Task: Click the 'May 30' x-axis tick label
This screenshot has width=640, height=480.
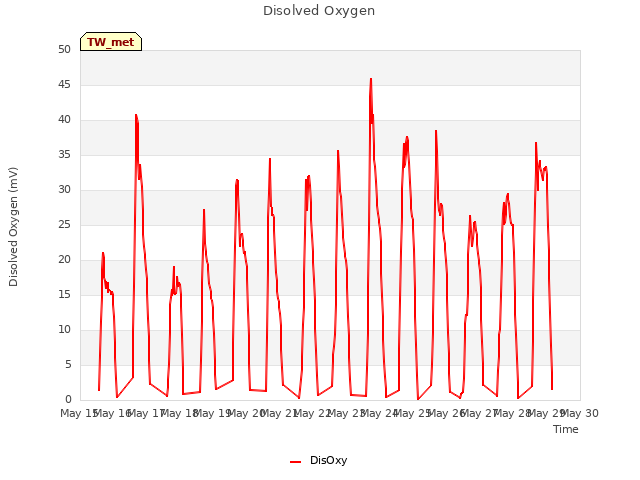Action: 580,413
